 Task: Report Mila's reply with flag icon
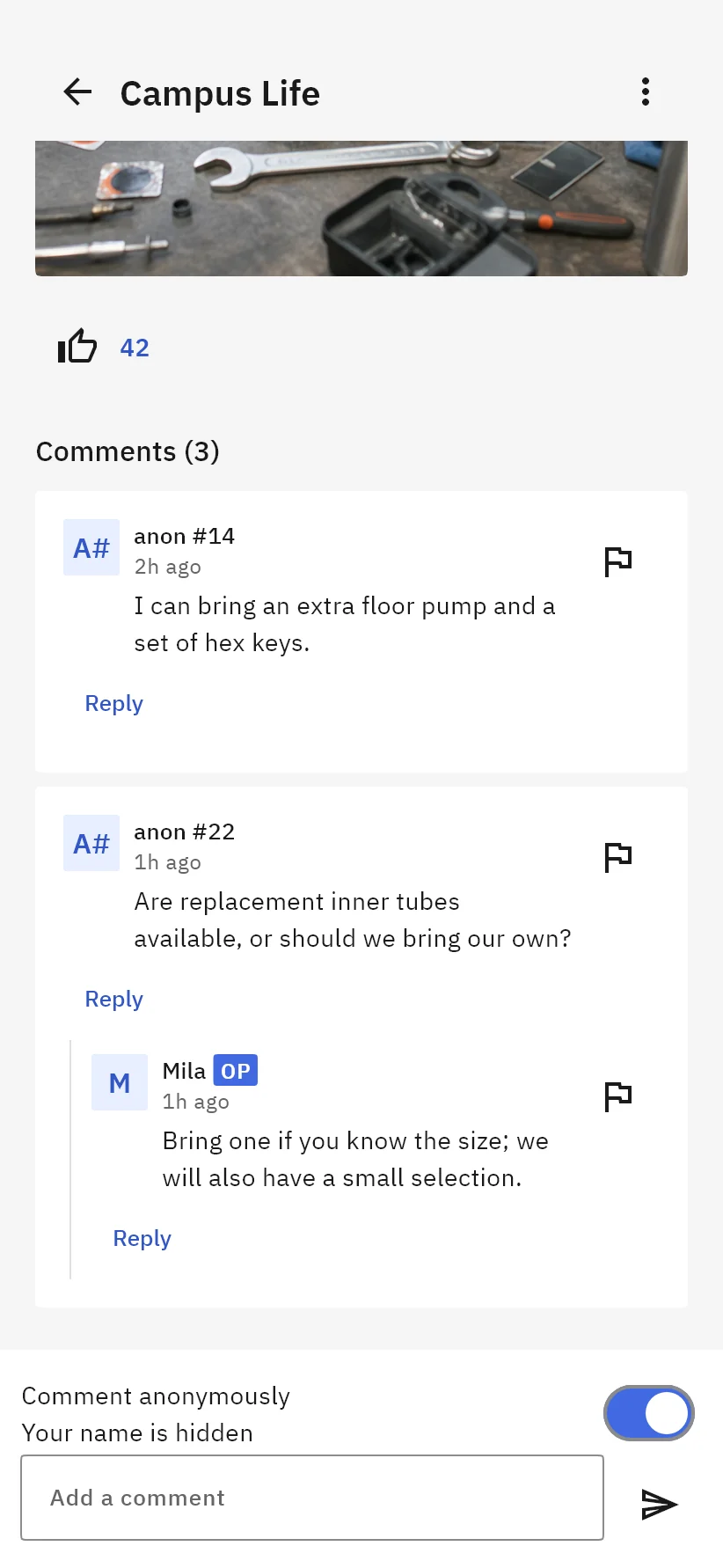[x=618, y=1096]
